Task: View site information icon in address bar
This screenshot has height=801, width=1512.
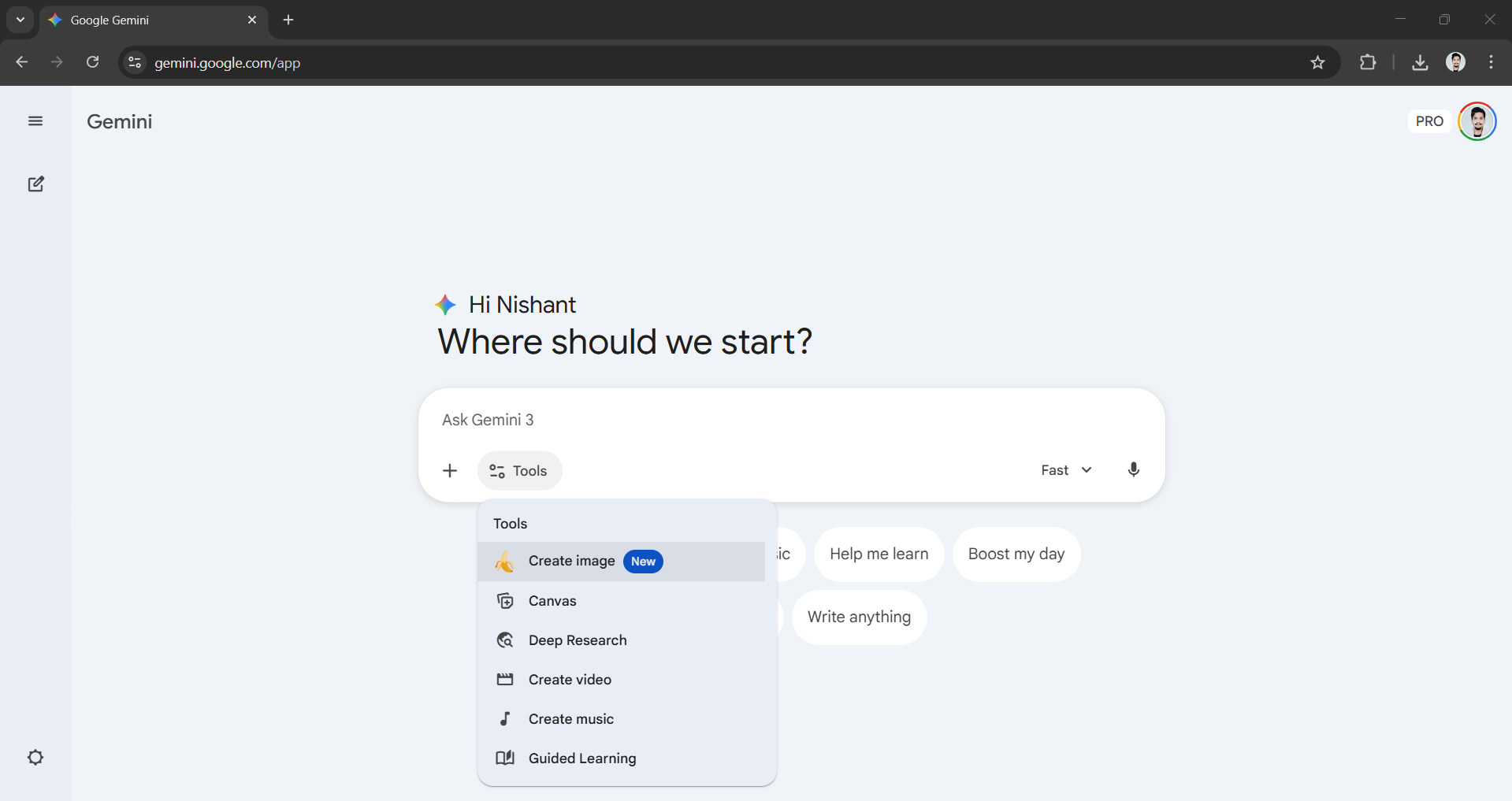Action: pyautogui.click(x=135, y=62)
